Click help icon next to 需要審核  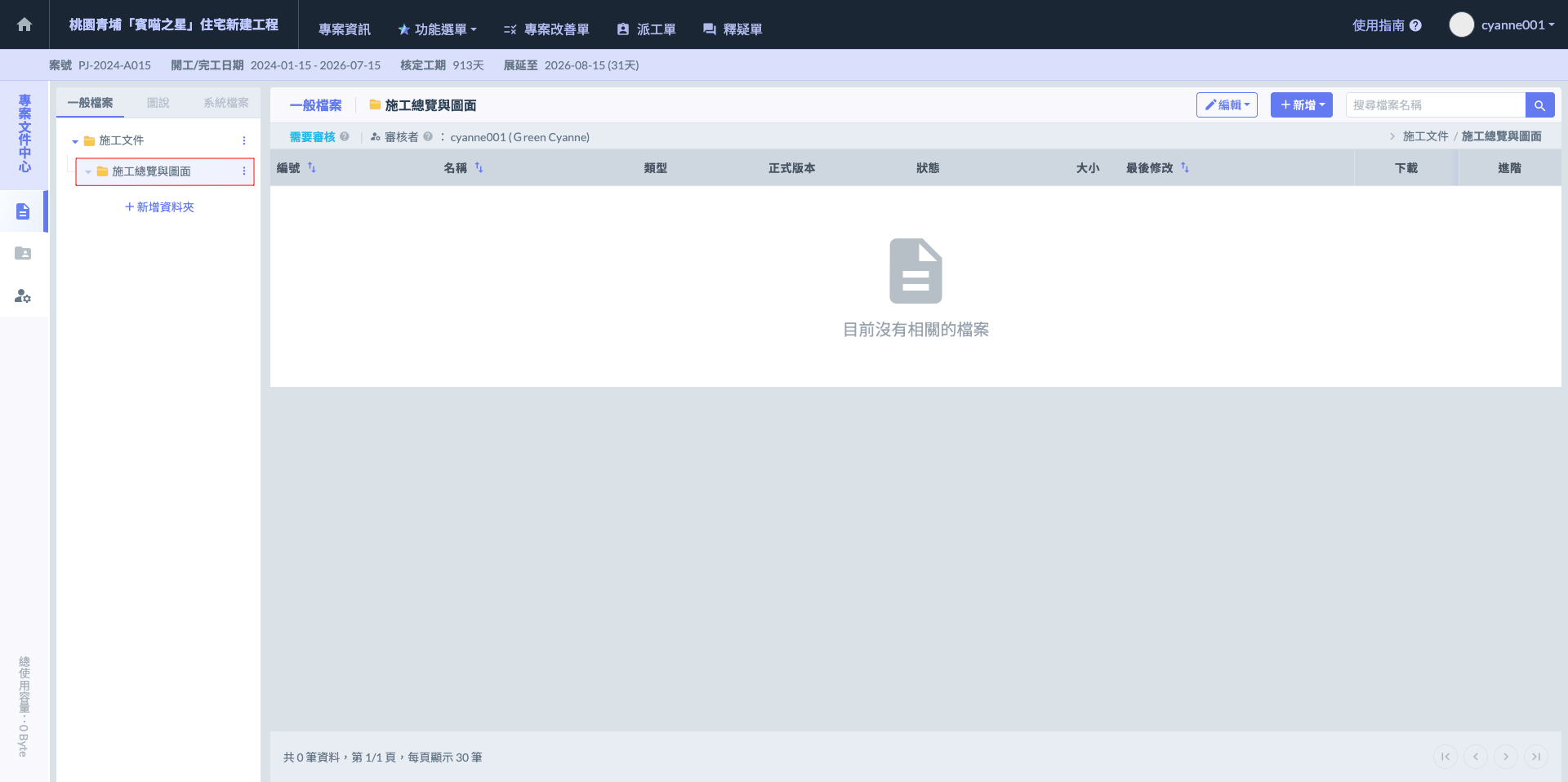345,137
